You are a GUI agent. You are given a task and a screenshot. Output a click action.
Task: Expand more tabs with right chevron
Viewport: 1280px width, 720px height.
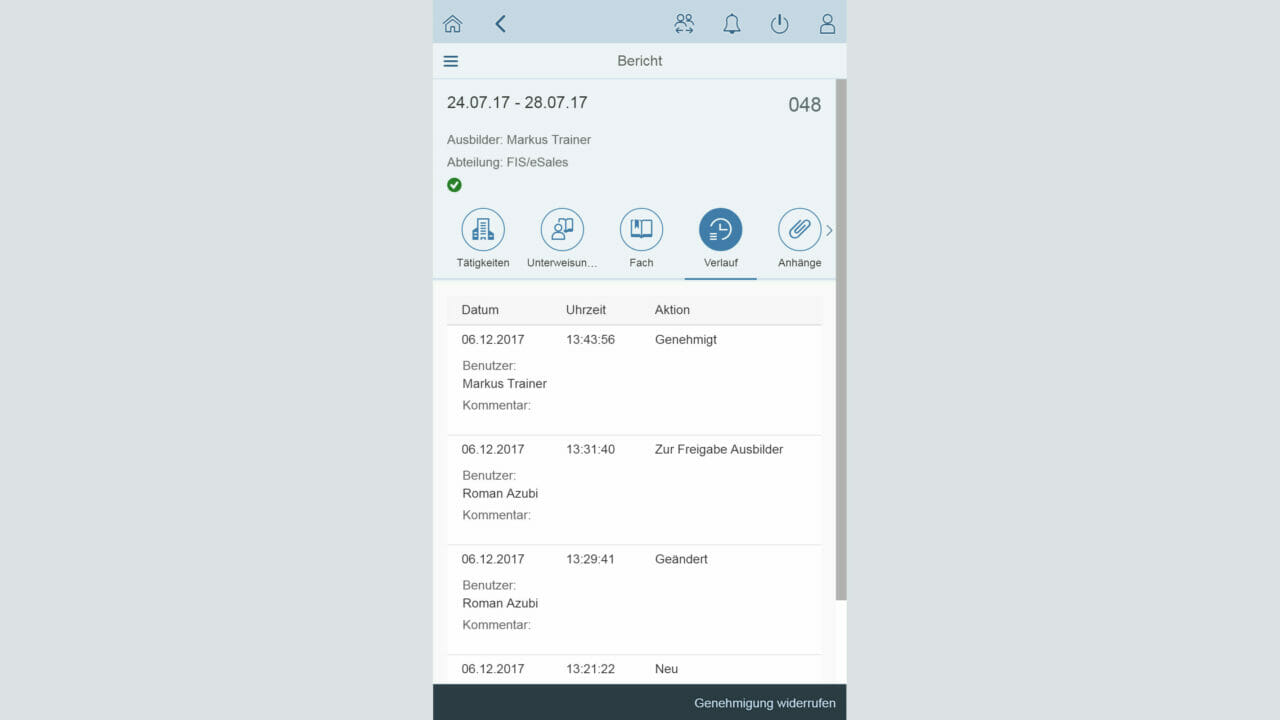pyautogui.click(x=829, y=230)
